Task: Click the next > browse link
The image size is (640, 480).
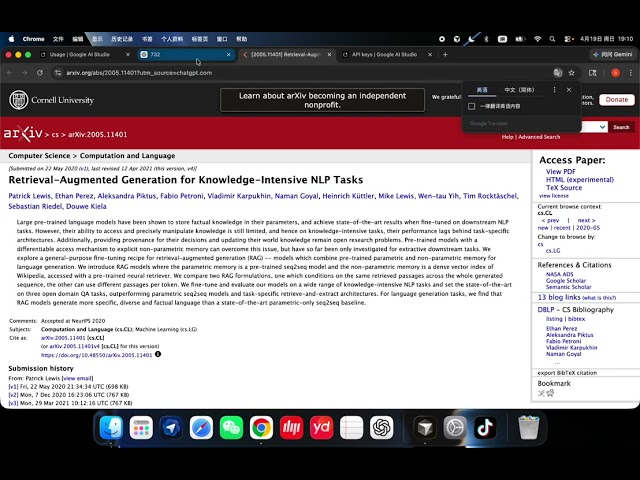Action: point(586,220)
